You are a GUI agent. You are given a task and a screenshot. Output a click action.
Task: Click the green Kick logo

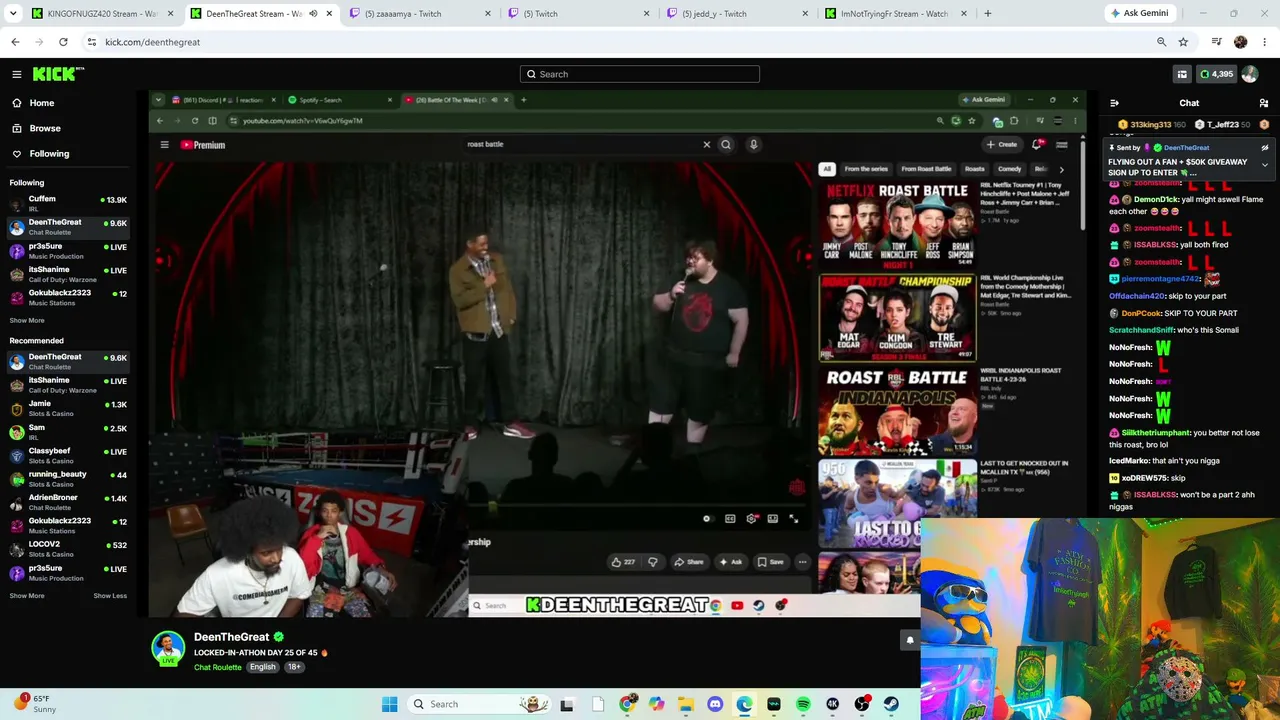pos(58,74)
